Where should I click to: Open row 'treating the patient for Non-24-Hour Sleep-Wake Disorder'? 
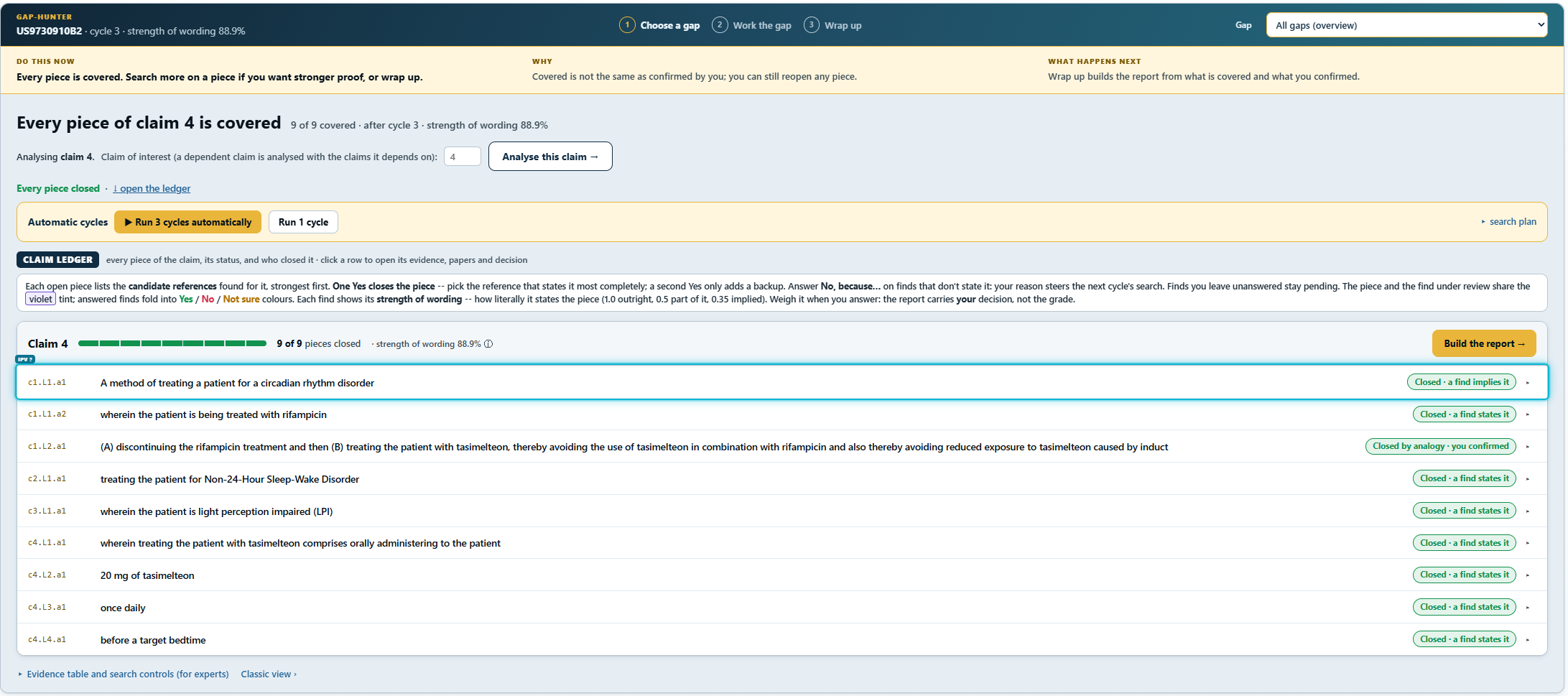[x=782, y=479]
